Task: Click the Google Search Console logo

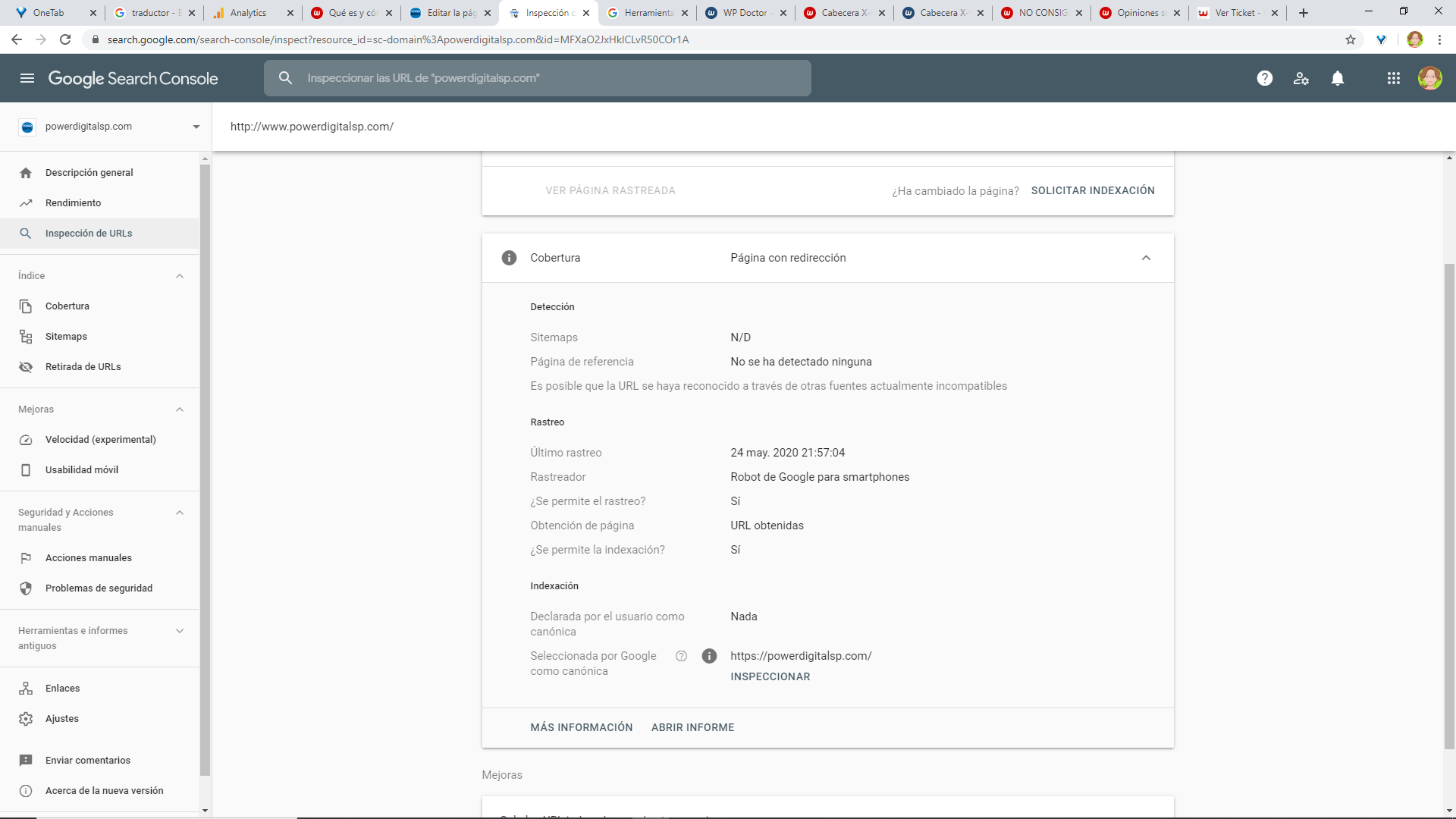Action: point(133,78)
